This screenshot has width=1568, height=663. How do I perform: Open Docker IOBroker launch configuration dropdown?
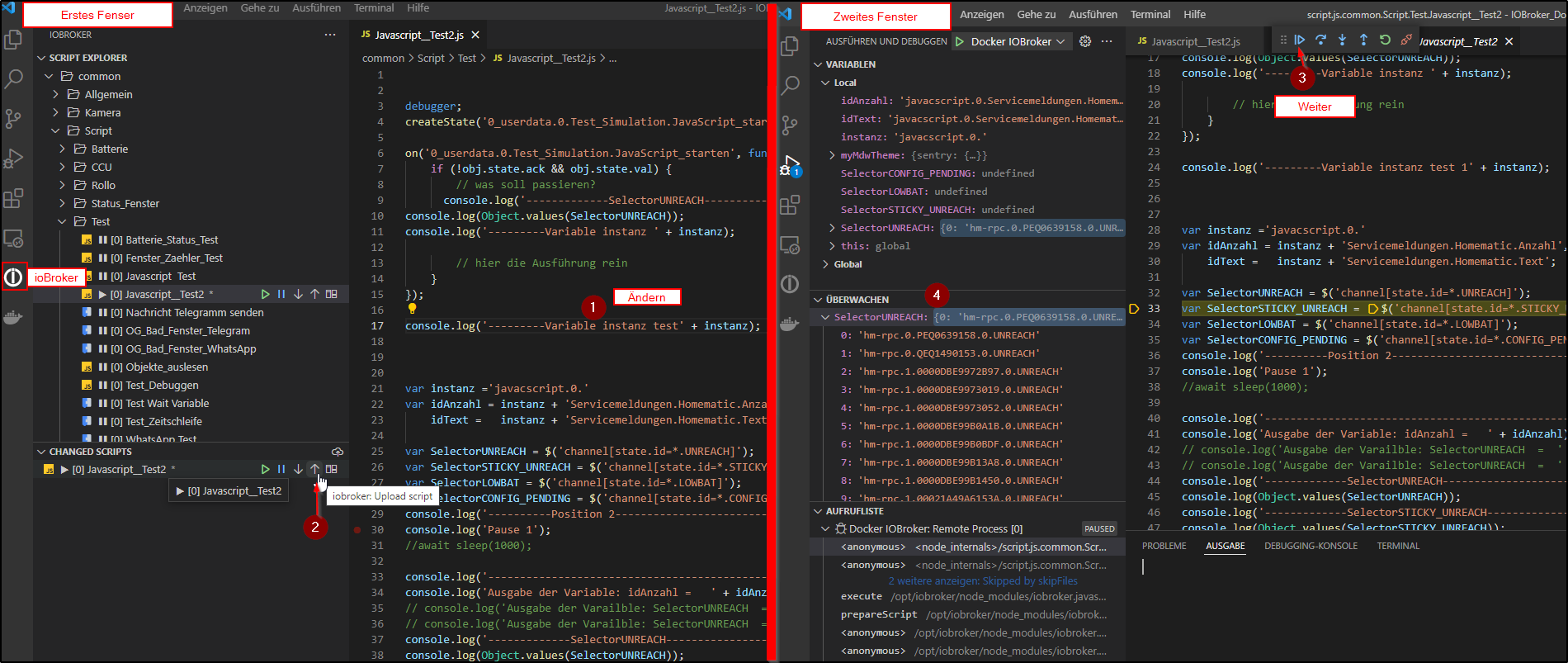[1018, 41]
